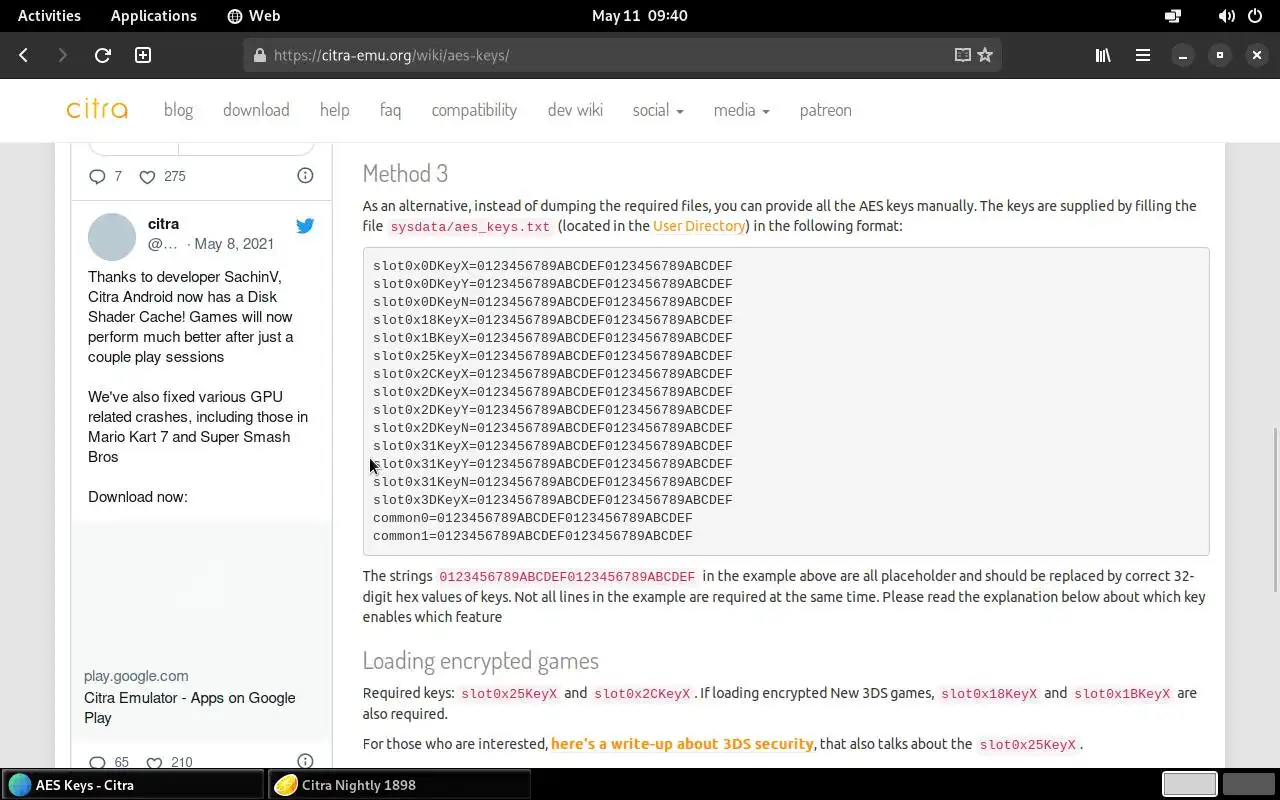1280x800 pixels.
Task: Switch to Citra Nightly 1898 taskbar window
Action: (x=398, y=785)
